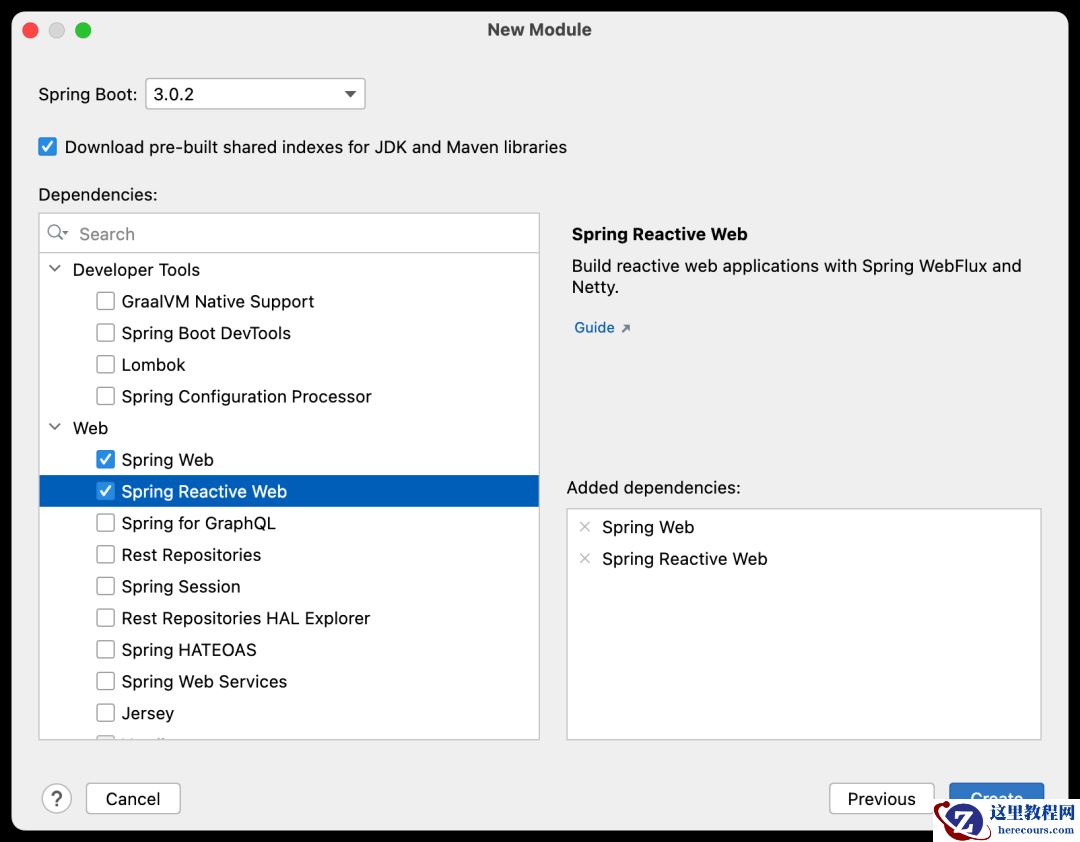Screen dimensions: 1080x842
Task: Remove Spring Web using its X icon
Action: click(x=585, y=527)
